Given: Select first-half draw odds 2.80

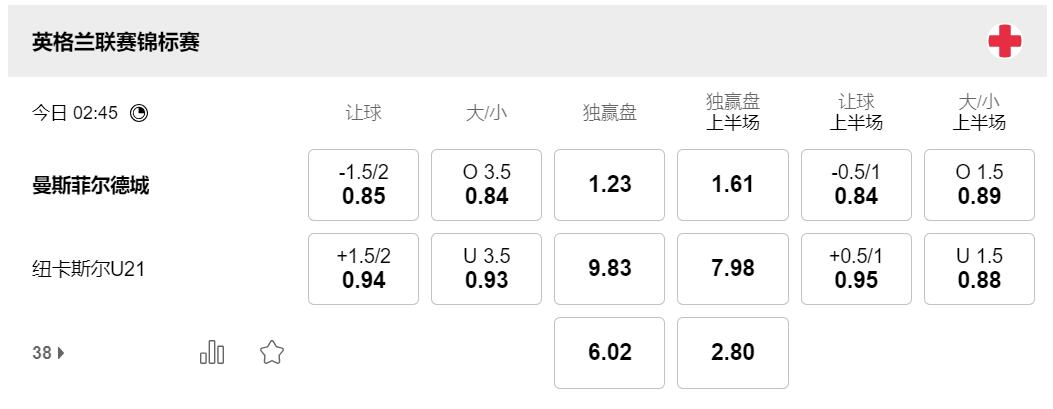Looking at the screenshot, I should tap(732, 353).
